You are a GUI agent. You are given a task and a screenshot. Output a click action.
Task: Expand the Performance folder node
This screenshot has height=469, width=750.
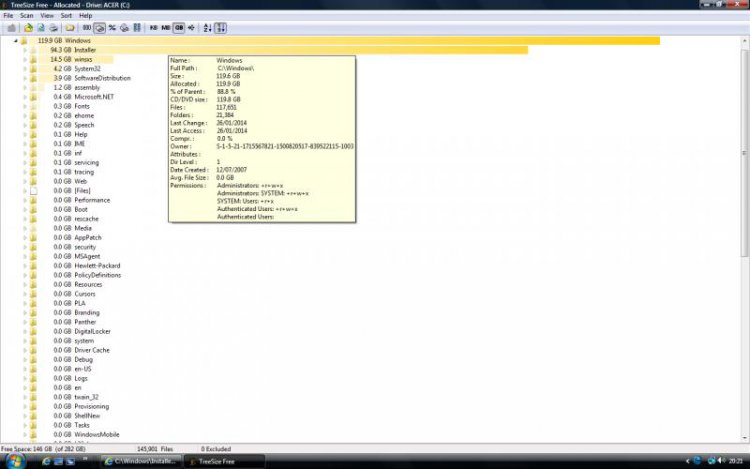pyautogui.click(x=25, y=200)
